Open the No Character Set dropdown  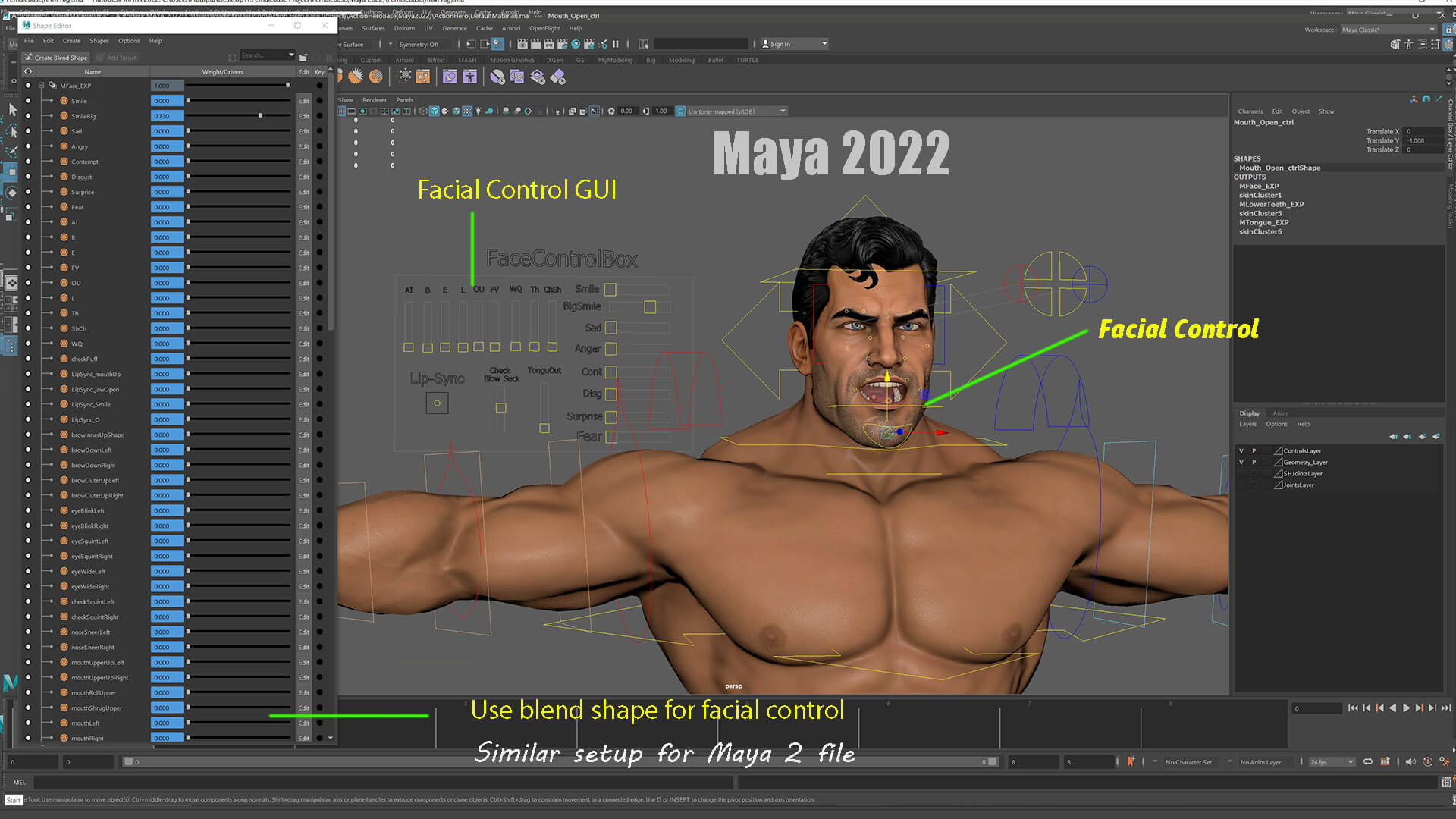[x=1189, y=762]
